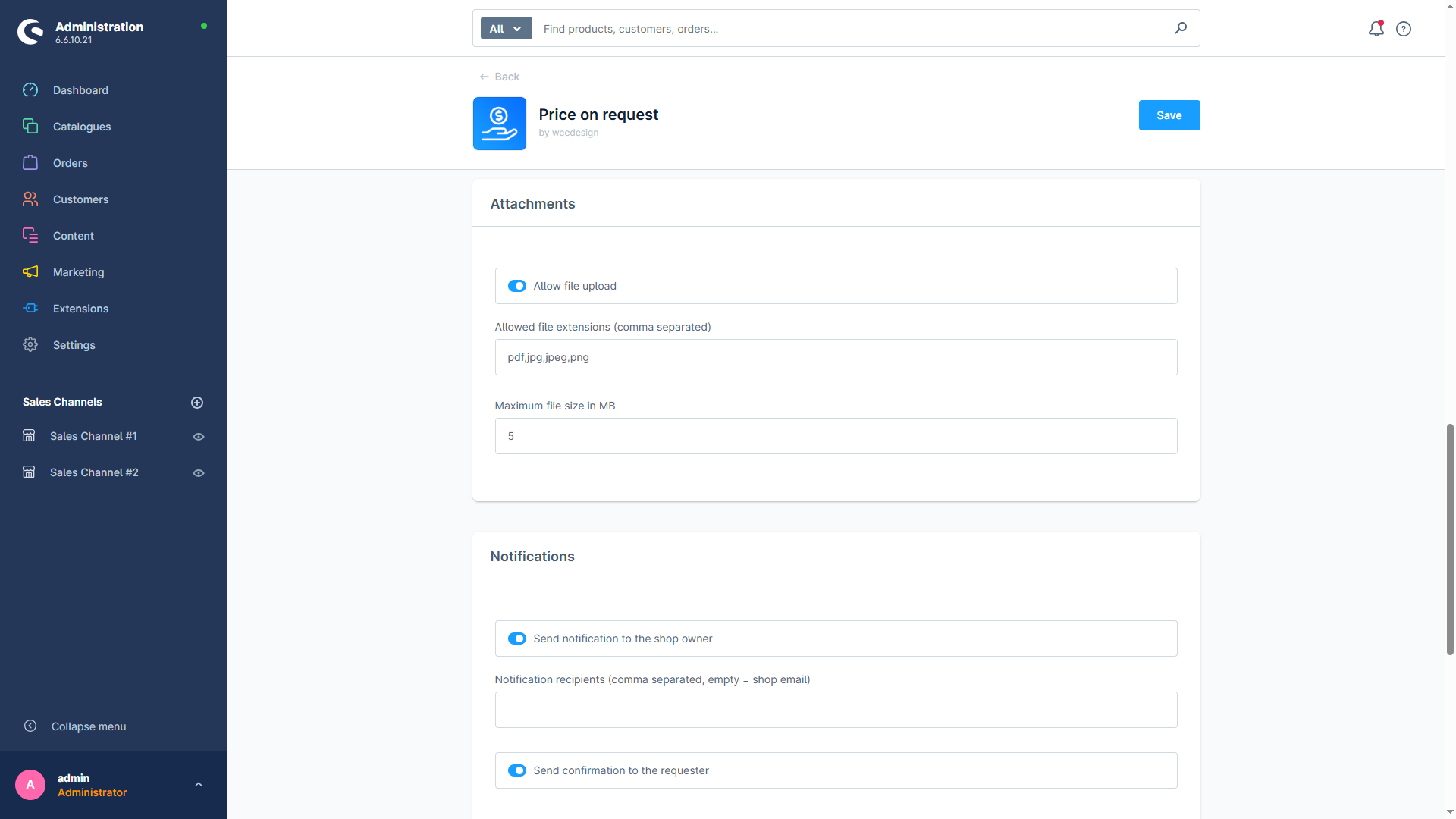Toggle Send notification to the shop owner
The width and height of the screenshot is (1456, 819).
[517, 639]
